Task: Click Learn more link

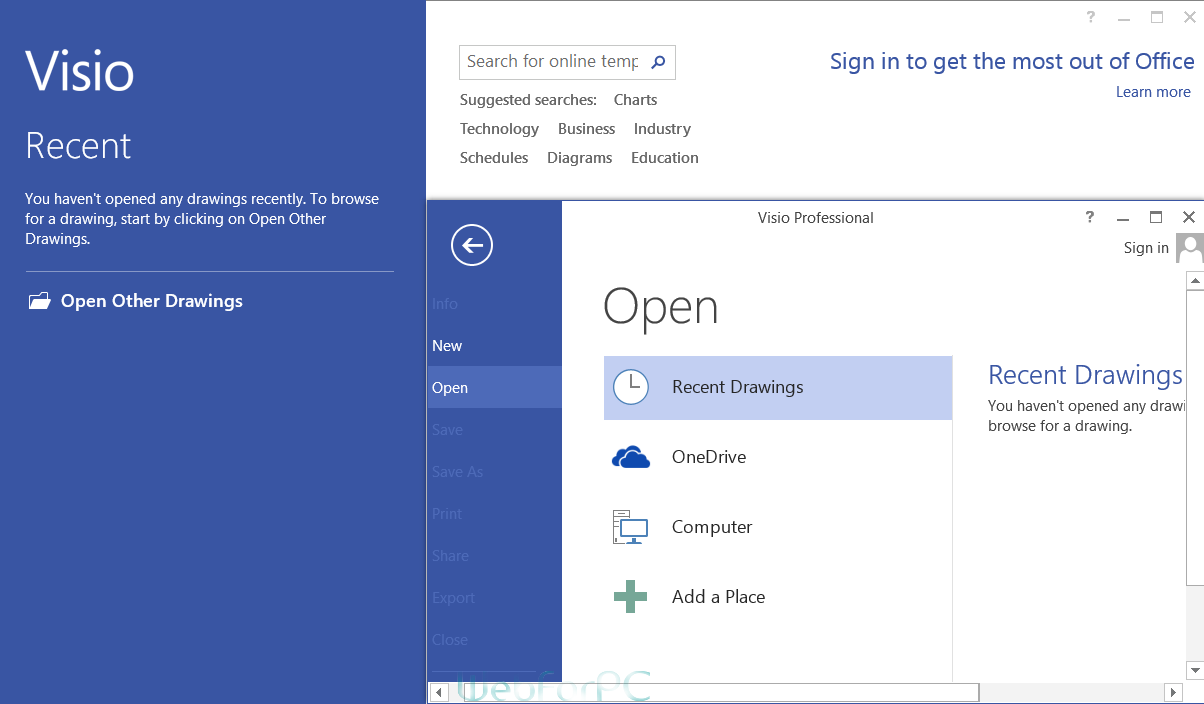Action: click(1153, 92)
